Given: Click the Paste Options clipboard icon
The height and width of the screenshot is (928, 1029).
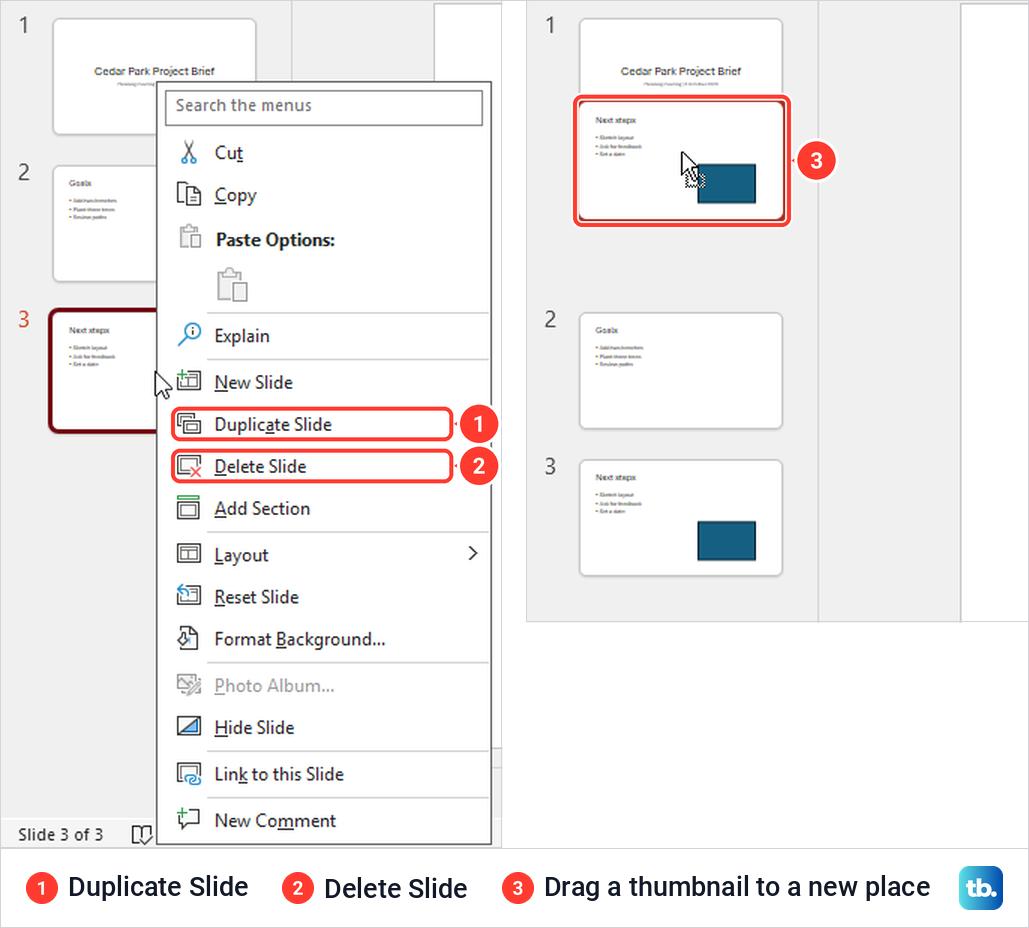Looking at the screenshot, I should click(190, 236).
